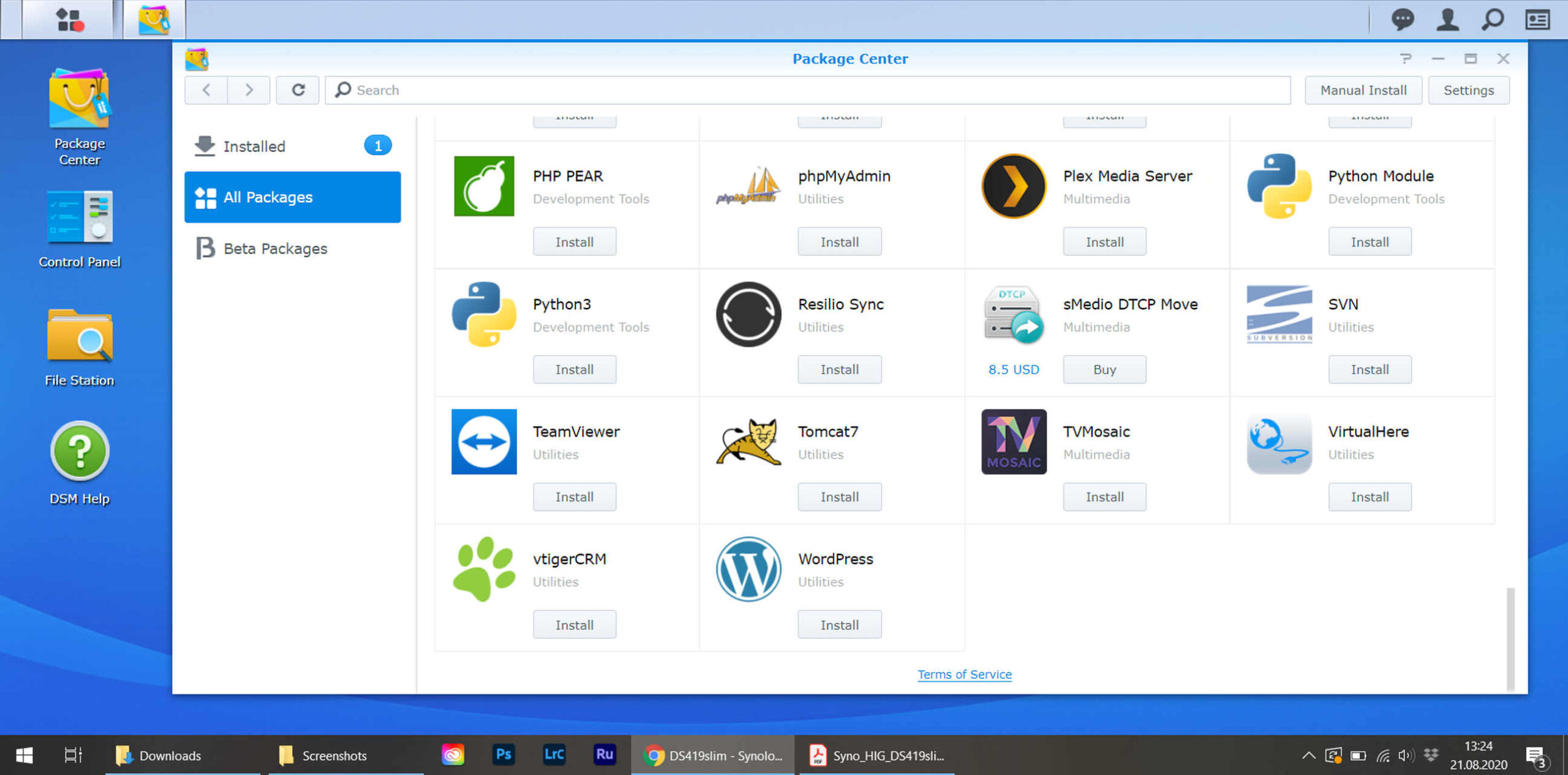Image resolution: width=1568 pixels, height=775 pixels.
Task: Install Resilio Sync package
Action: coord(840,369)
